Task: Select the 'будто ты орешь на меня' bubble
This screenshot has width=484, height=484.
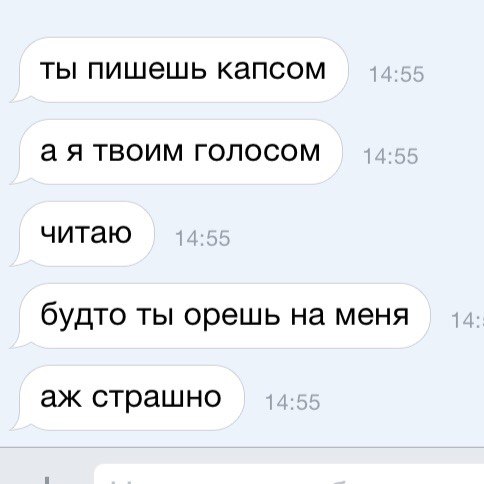Action: coord(220,316)
